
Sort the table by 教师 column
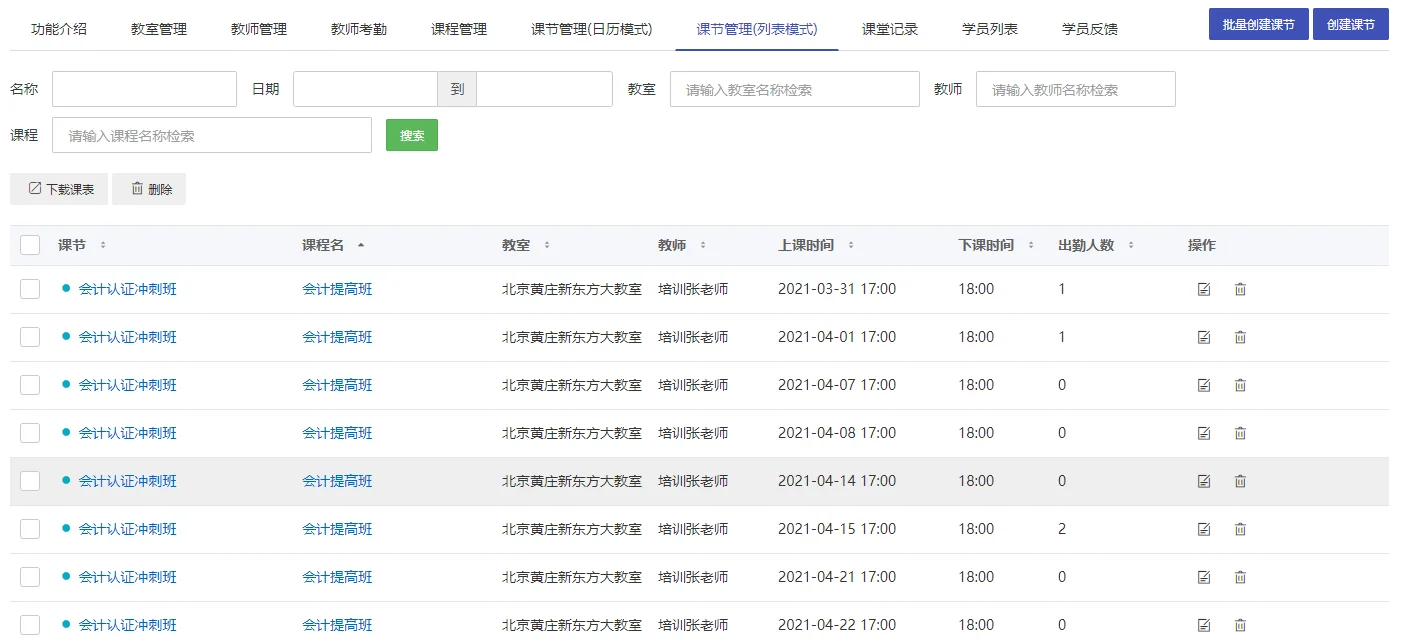pyautogui.click(x=703, y=245)
